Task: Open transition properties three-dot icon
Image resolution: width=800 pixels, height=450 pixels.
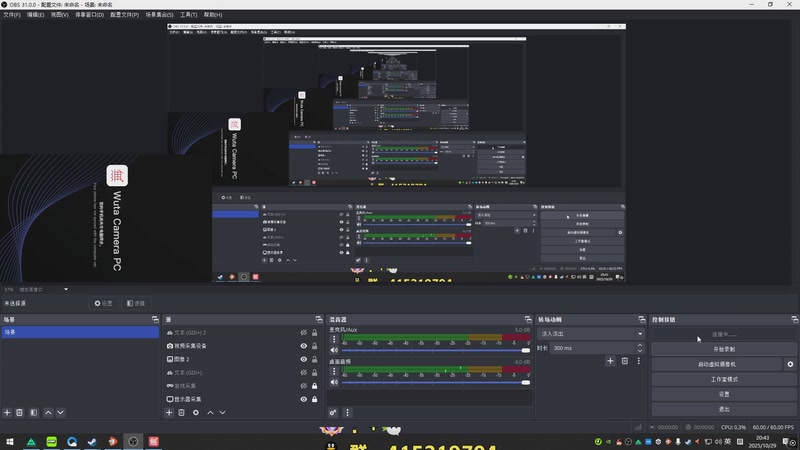Action: (638, 361)
